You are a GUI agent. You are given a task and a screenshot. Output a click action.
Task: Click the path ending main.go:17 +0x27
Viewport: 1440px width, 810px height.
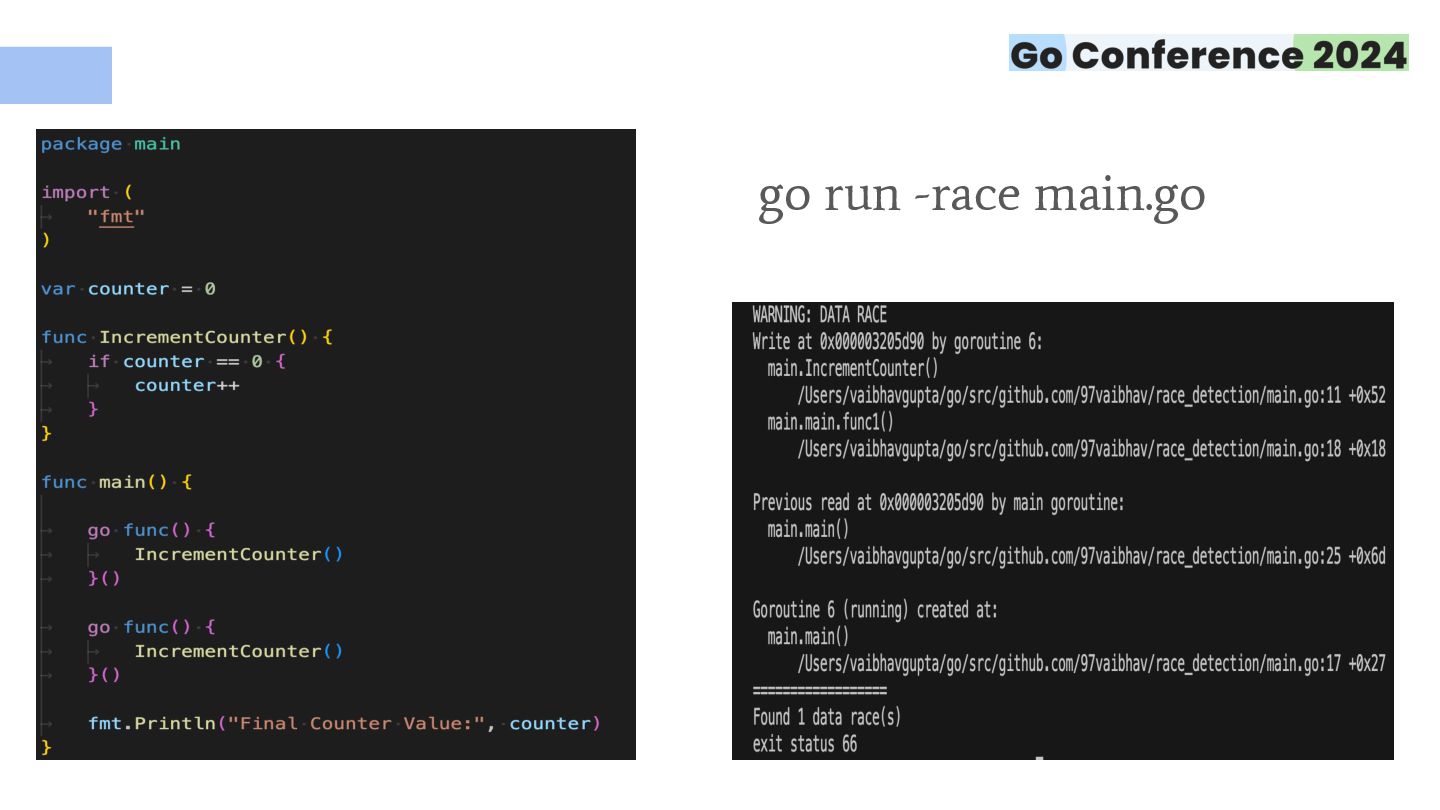1091,663
